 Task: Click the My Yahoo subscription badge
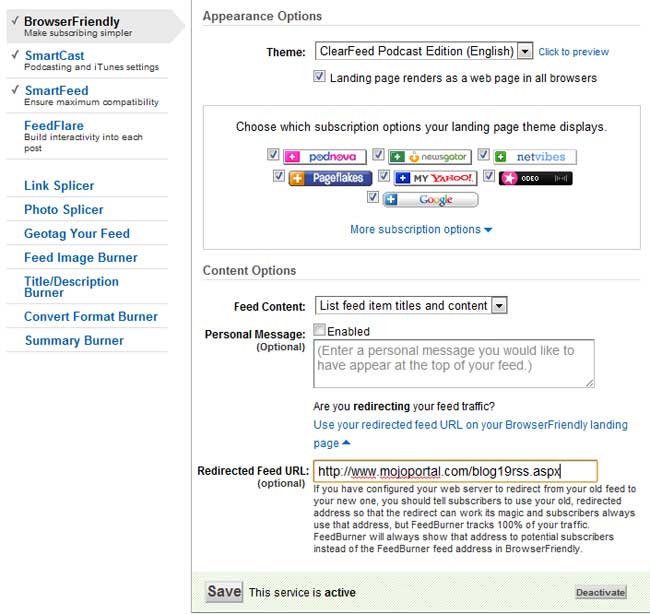(x=432, y=178)
